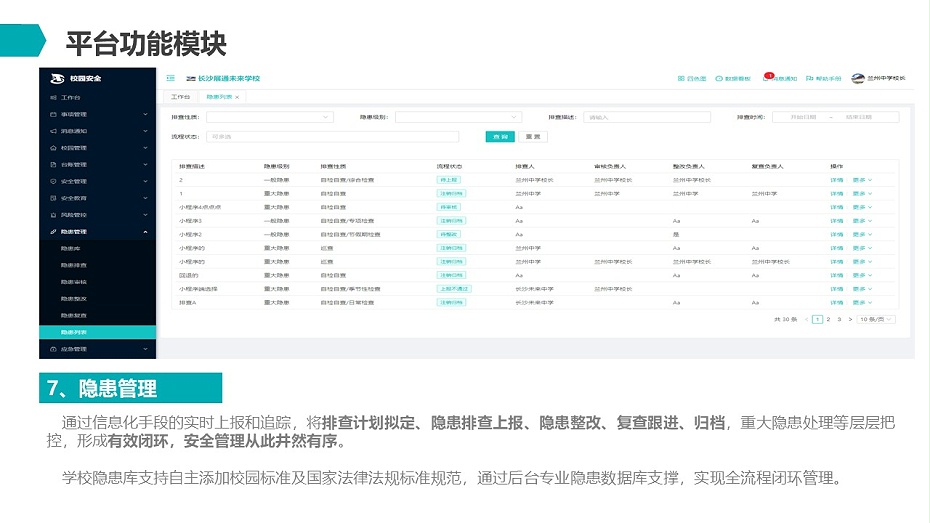Viewport: 930px width, 523px height.
Task: Go to page 2 in pagination
Action: pos(829,320)
